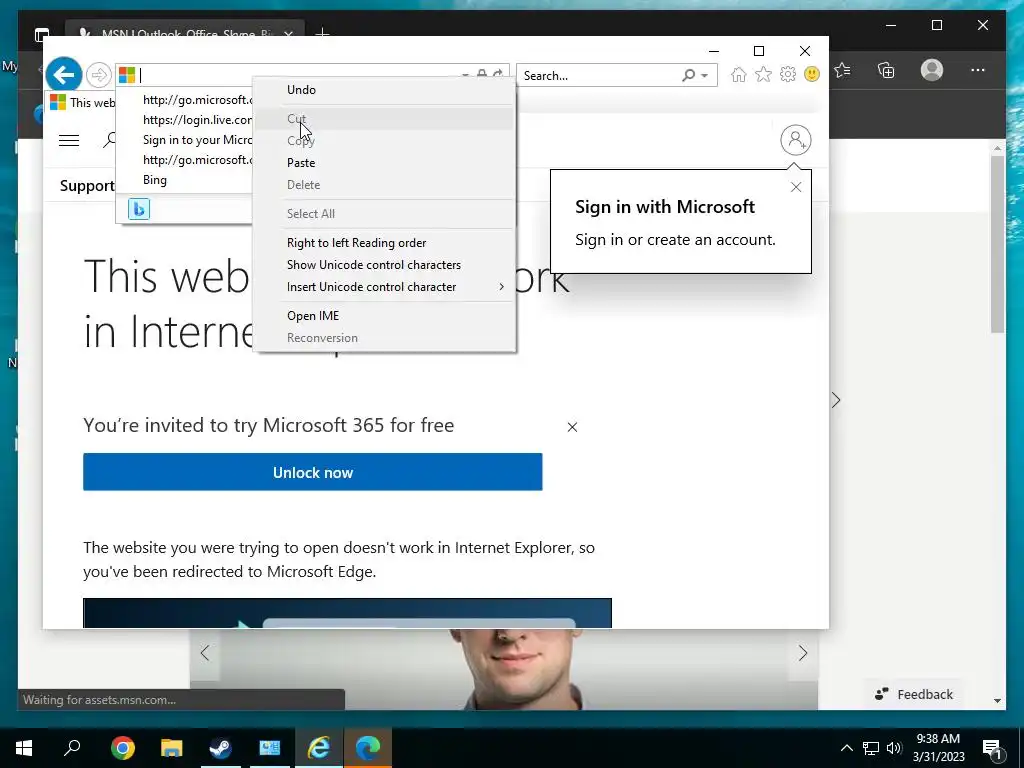Click the Home icon in IE toolbar
The image size is (1024, 768).
click(739, 74)
